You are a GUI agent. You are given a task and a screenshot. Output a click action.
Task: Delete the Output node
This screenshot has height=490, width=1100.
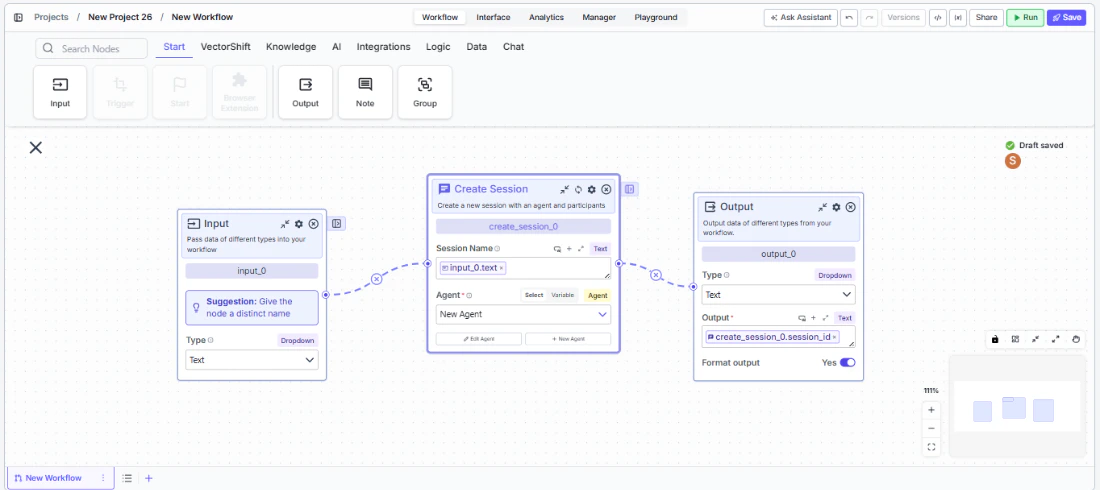click(x=850, y=207)
